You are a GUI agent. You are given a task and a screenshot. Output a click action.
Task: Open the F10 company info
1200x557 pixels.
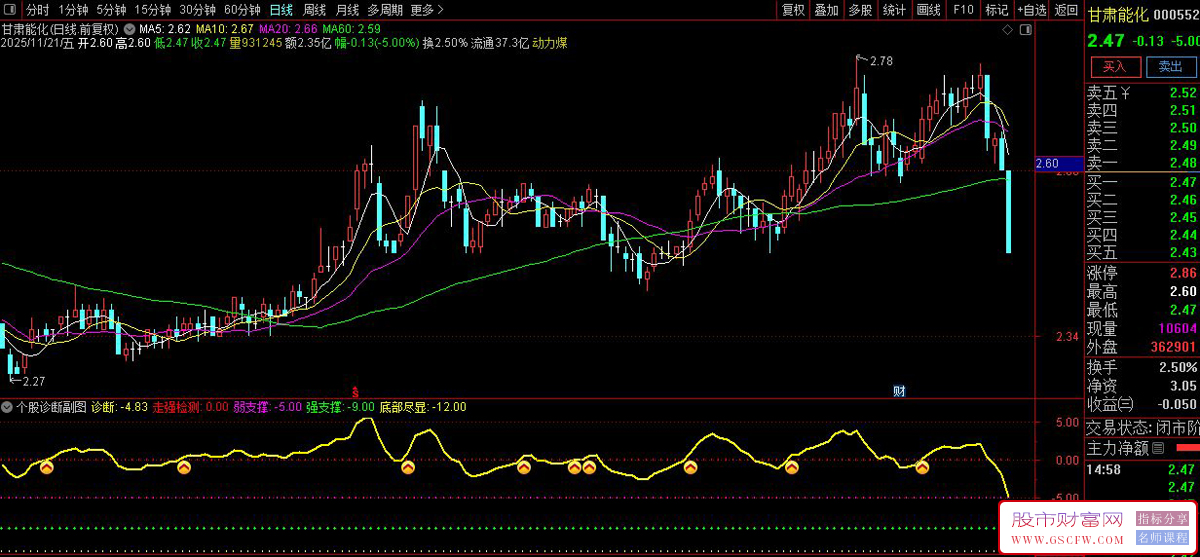(963, 10)
